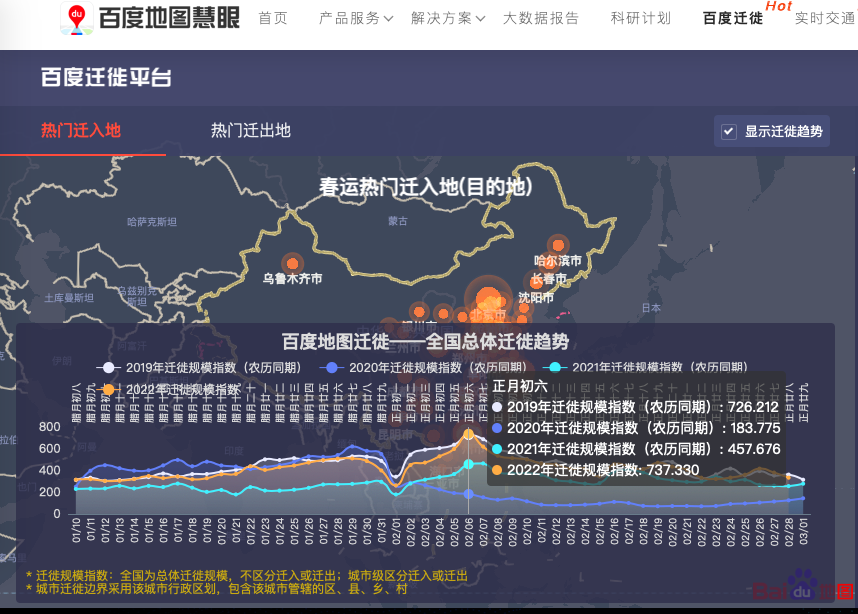Switch to the 热门迁入地 tab
Screen dimensions: 858x614
pos(81,130)
